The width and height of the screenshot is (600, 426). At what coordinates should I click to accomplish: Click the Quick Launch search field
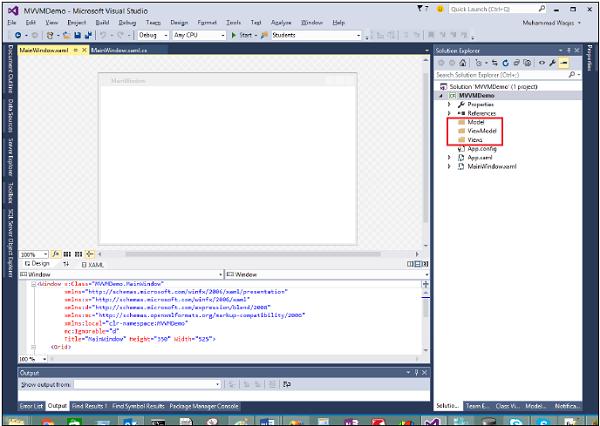pyautogui.click(x=490, y=8)
